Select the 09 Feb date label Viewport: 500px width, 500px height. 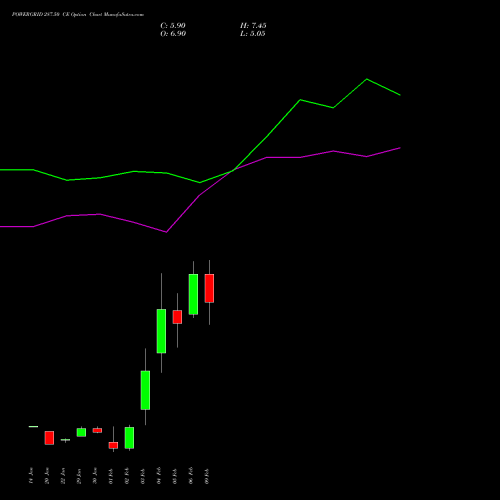[207, 476]
